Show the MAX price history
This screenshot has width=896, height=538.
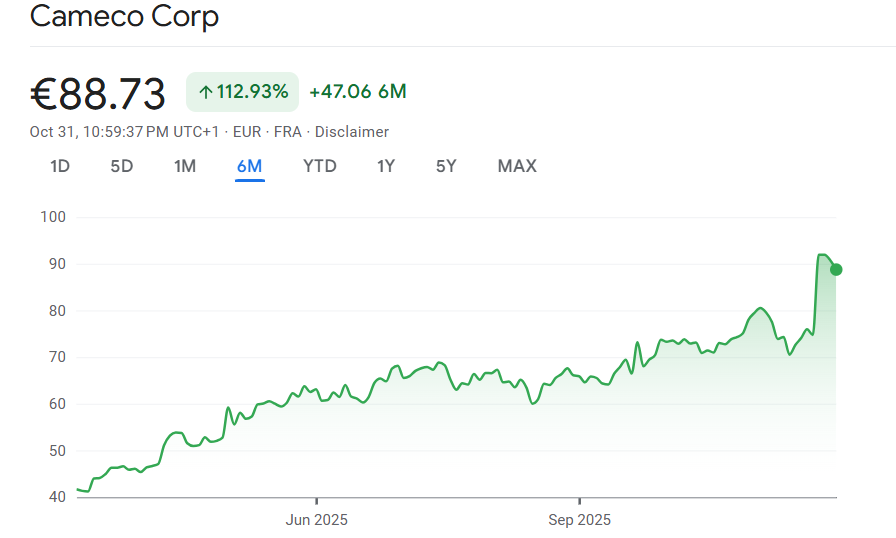517,166
